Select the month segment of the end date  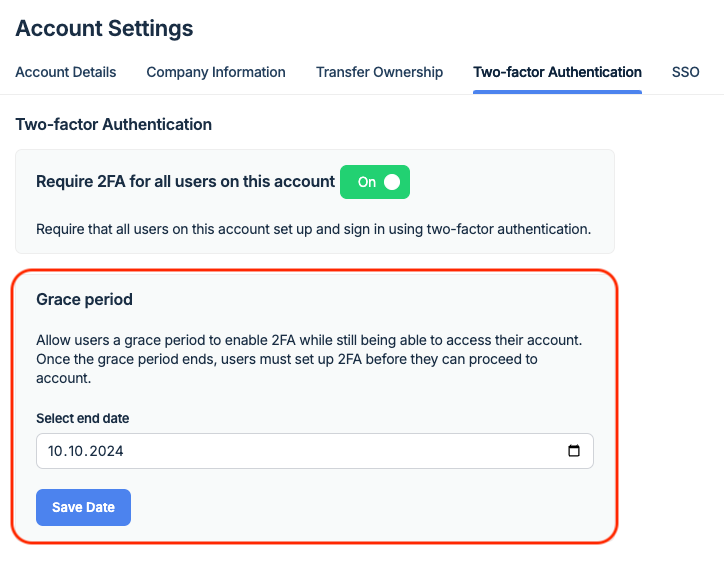[x=78, y=451]
